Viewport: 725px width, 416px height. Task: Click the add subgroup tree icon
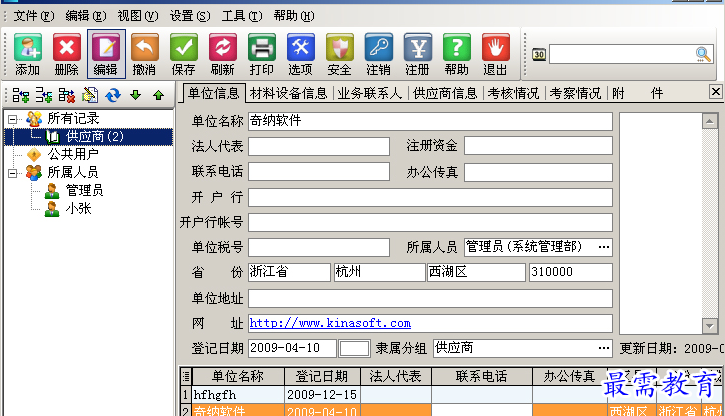coord(43,95)
